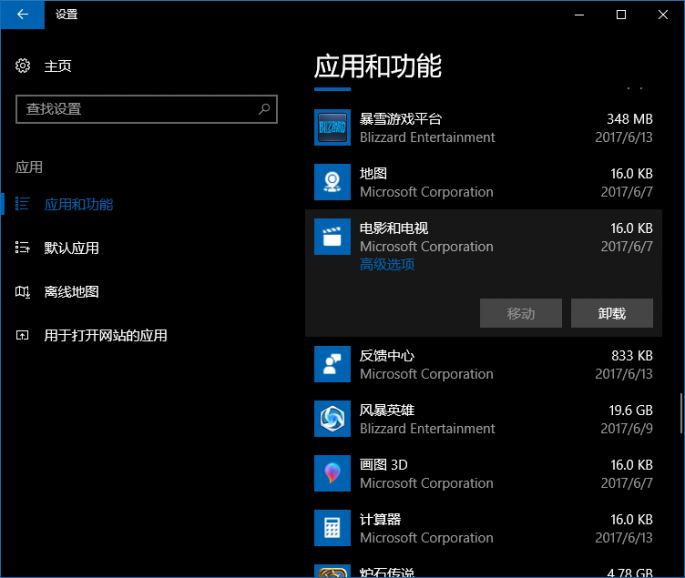Select the Feedback Hub (反馈中心) icon
Screen dimensions: 685x578
click(332, 364)
